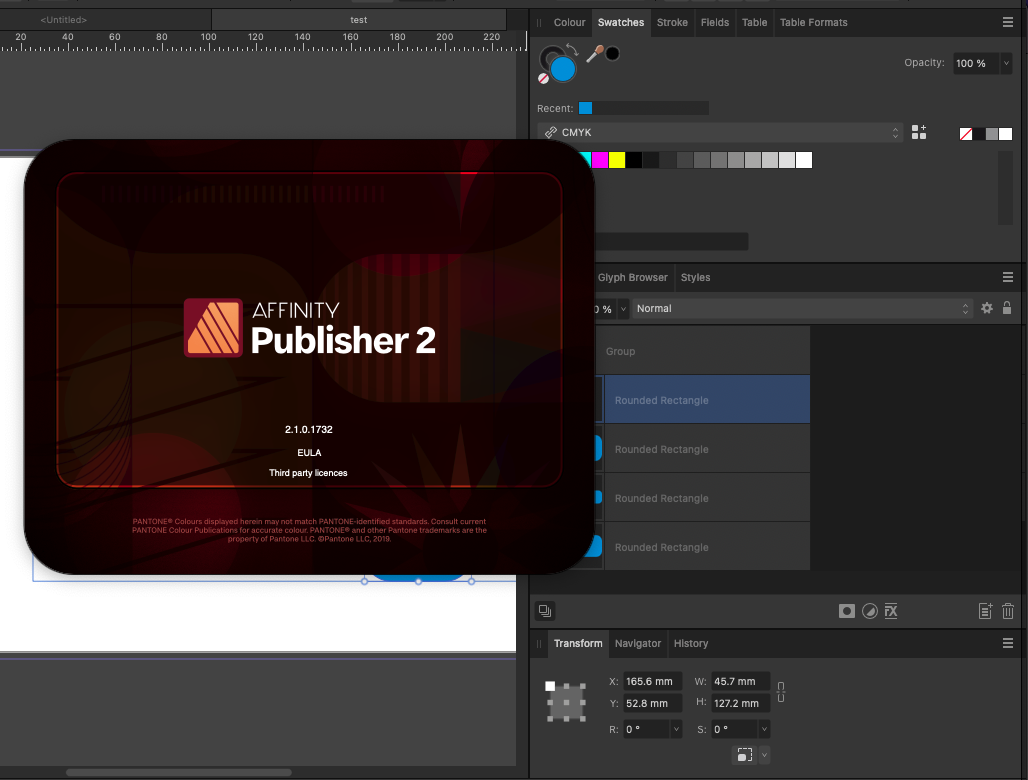Add current fill to palette swatches

[x=919, y=132]
